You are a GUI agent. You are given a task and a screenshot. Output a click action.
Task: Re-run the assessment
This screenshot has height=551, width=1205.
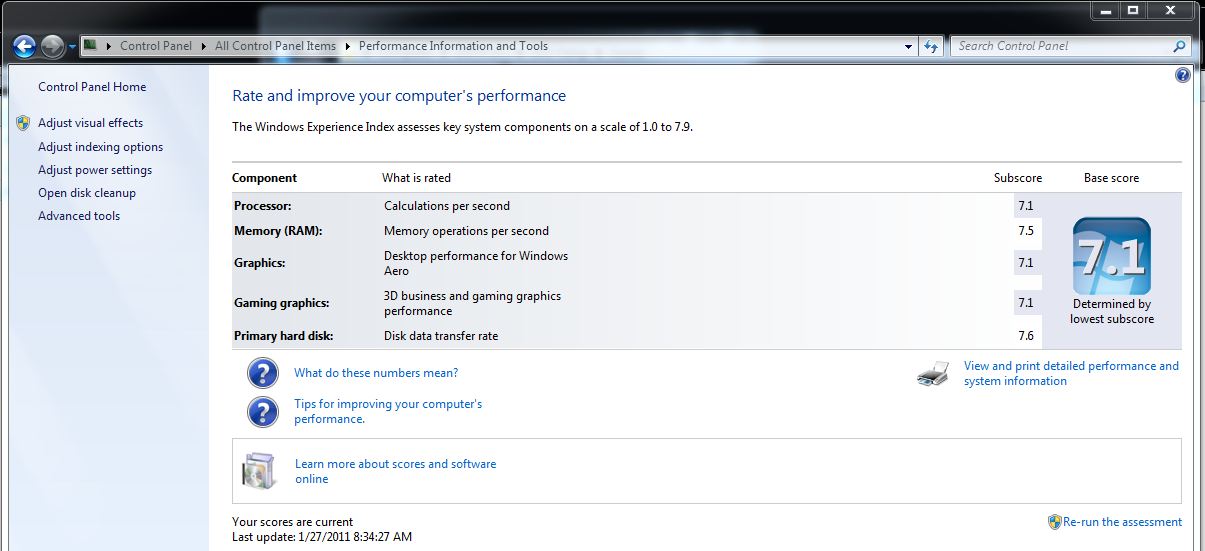pyautogui.click(x=1122, y=522)
